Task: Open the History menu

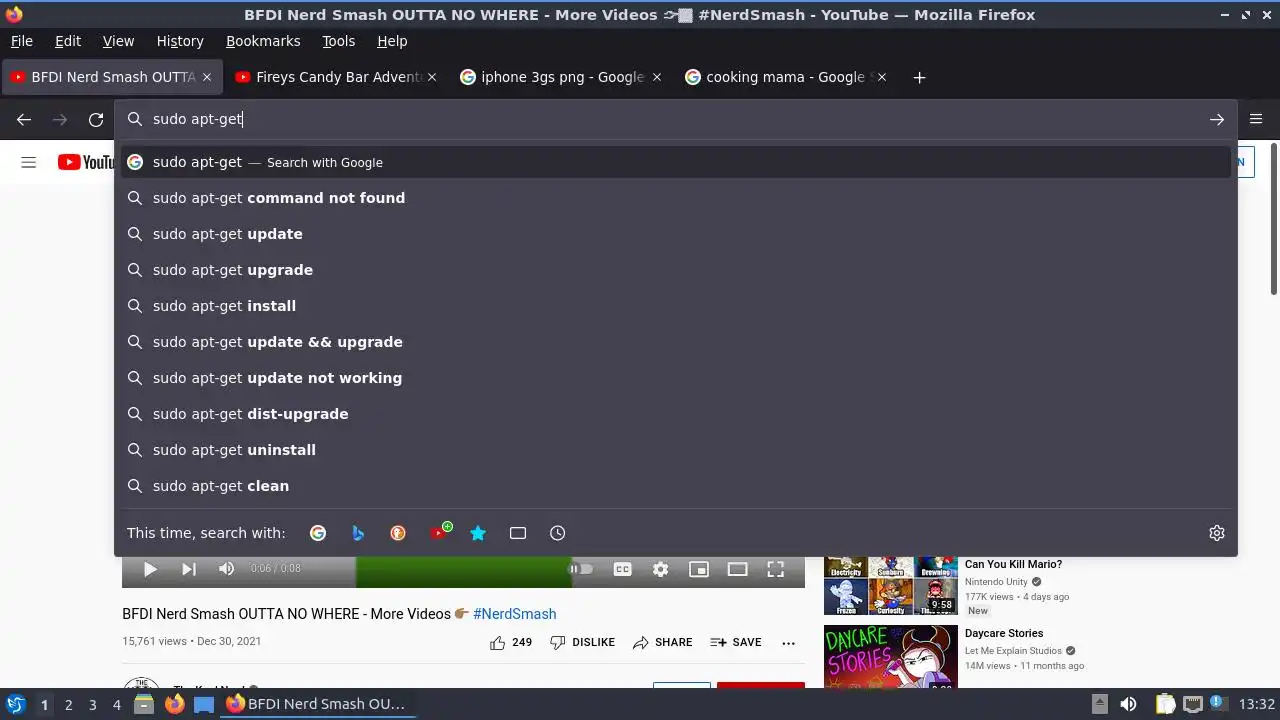Action: 180,41
